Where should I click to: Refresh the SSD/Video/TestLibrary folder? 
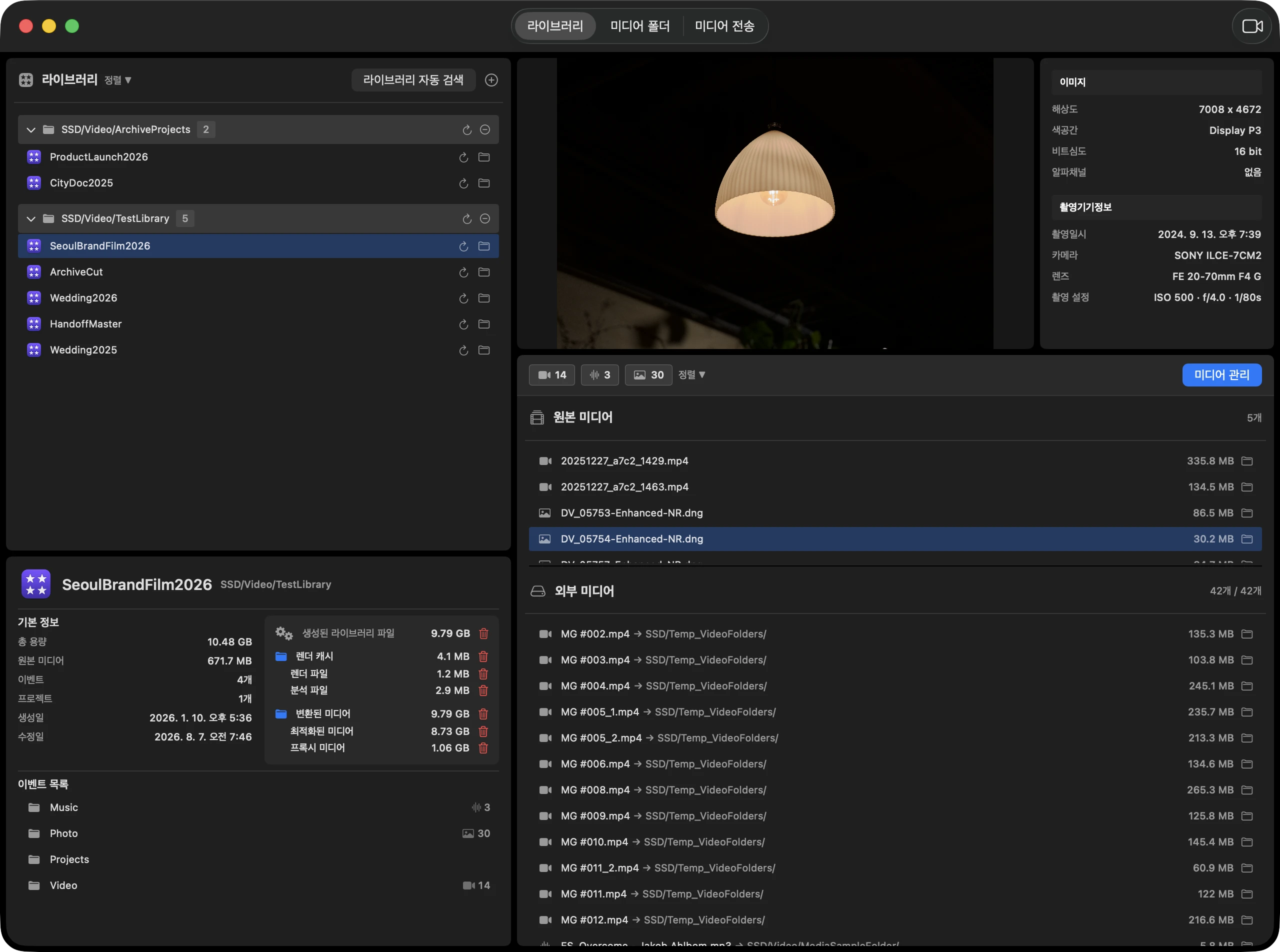click(x=467, y=219)
